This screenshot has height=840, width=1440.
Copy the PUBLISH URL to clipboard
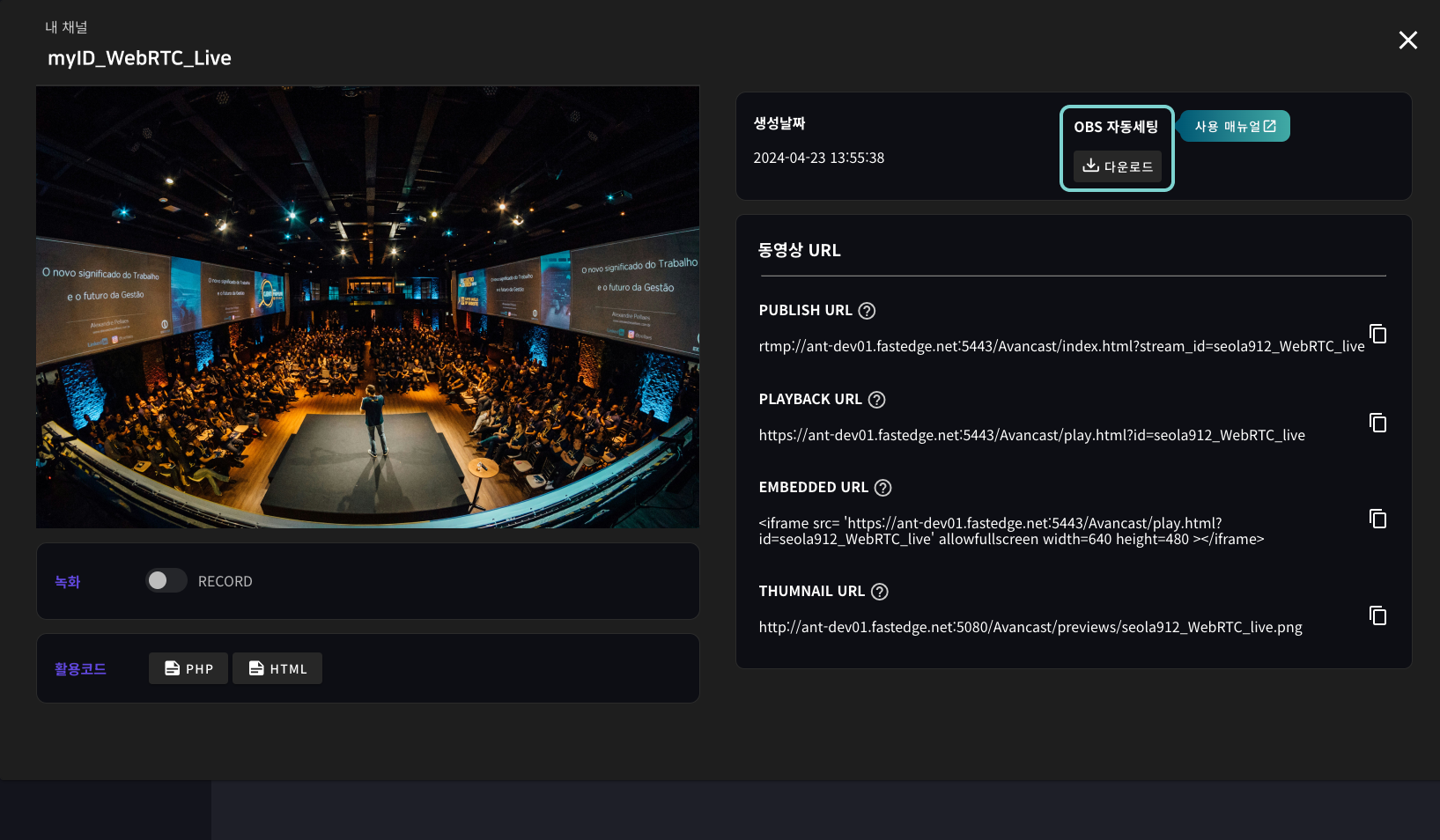pyautogui.click(x=1377, y=335)
